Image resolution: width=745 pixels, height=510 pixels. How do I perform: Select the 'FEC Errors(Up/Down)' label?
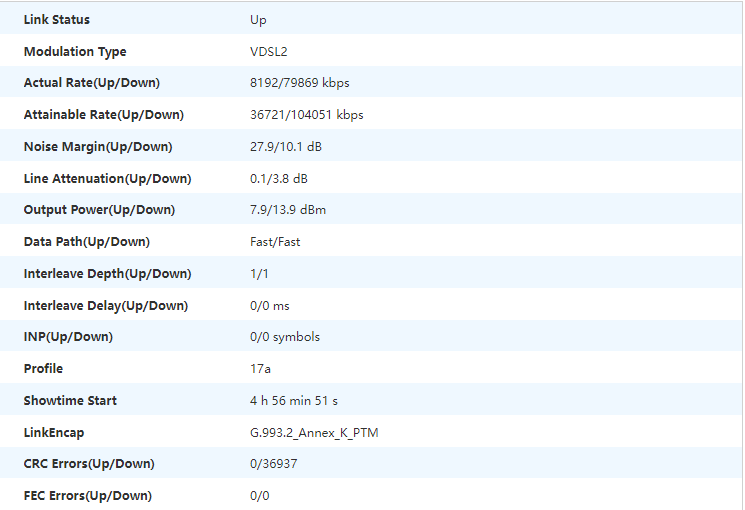[87, 495]
